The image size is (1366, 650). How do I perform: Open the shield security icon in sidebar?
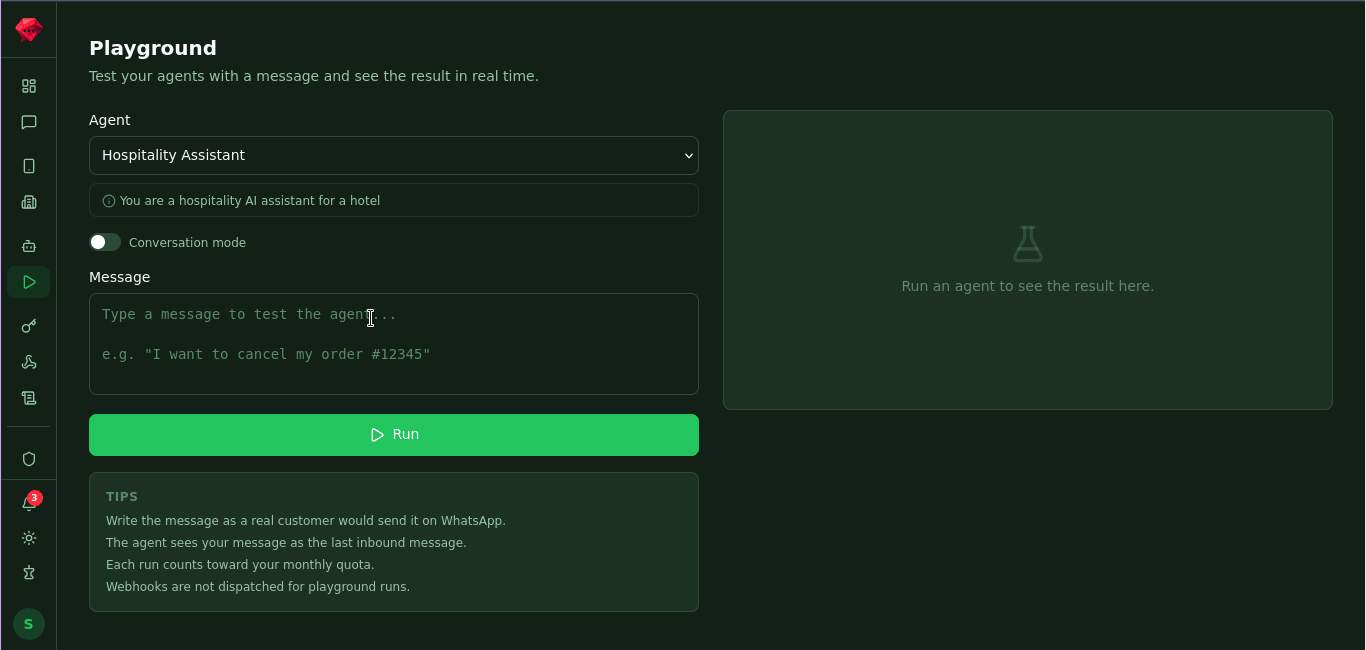point(29,459)
